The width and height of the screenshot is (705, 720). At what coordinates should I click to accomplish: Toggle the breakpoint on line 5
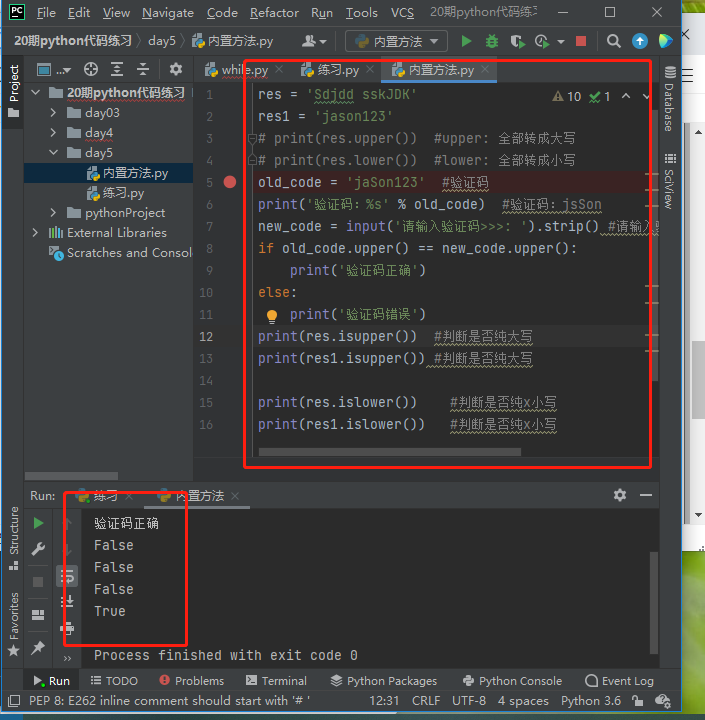click(230, 182)
